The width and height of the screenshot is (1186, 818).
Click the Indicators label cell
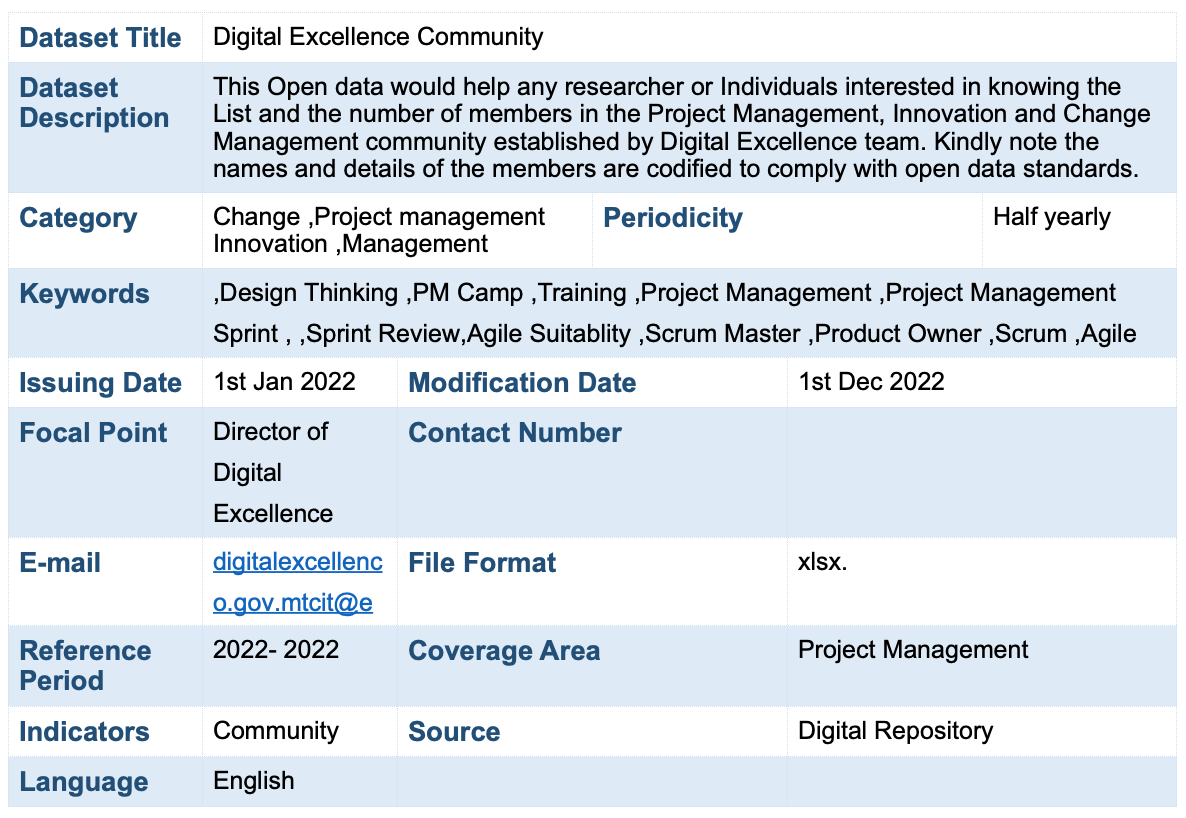coord(84,732)
